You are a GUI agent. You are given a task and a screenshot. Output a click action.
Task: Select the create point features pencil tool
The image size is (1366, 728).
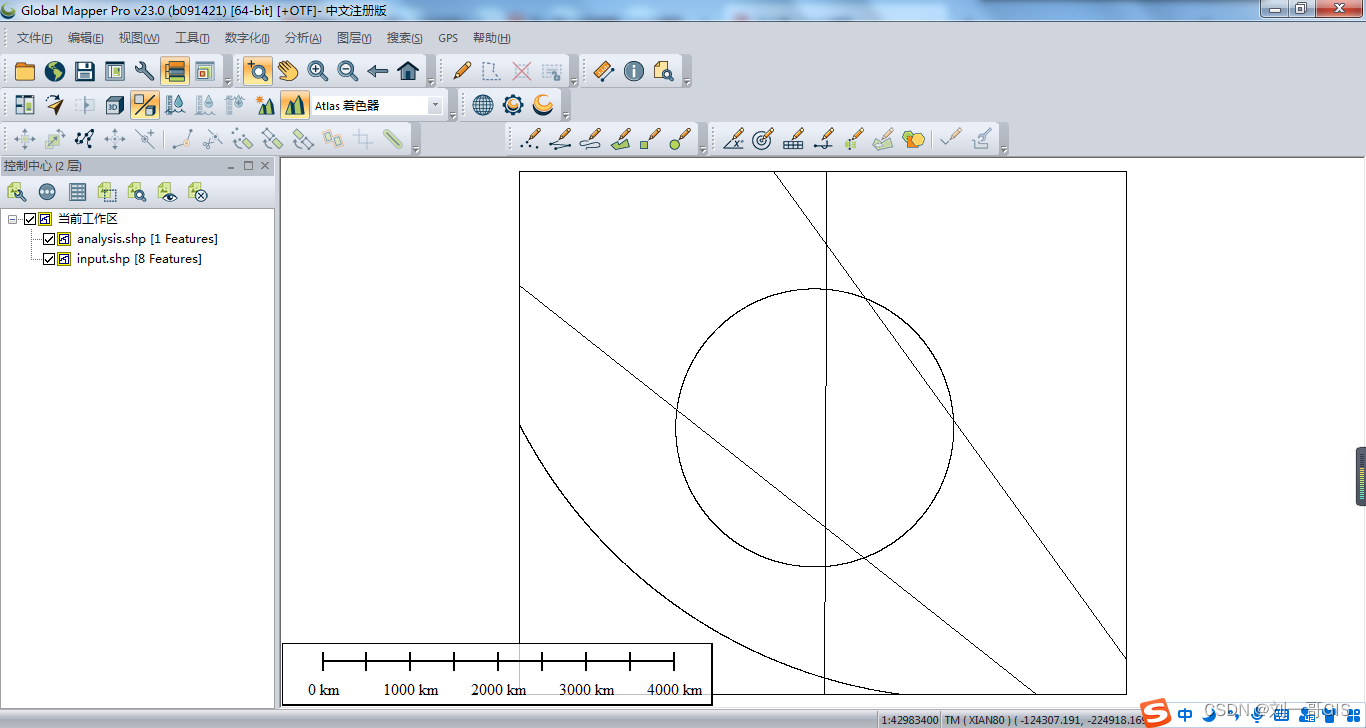pyautogui.click(x=531, y=138)
